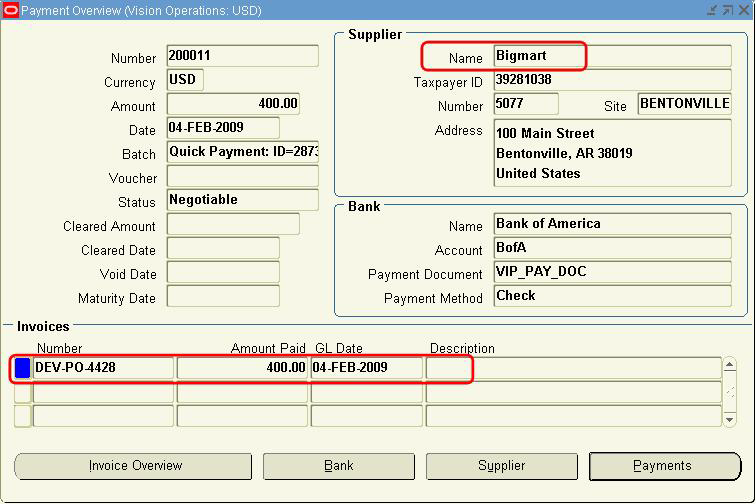Click the maximize window icon in title bar

[x=728, y=10]
